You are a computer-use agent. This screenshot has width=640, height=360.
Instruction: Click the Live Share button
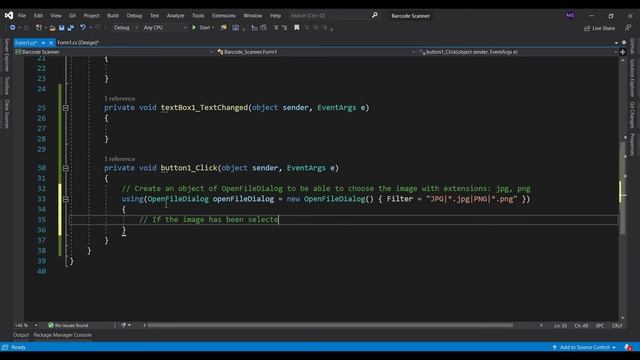[x=599, y=28]
